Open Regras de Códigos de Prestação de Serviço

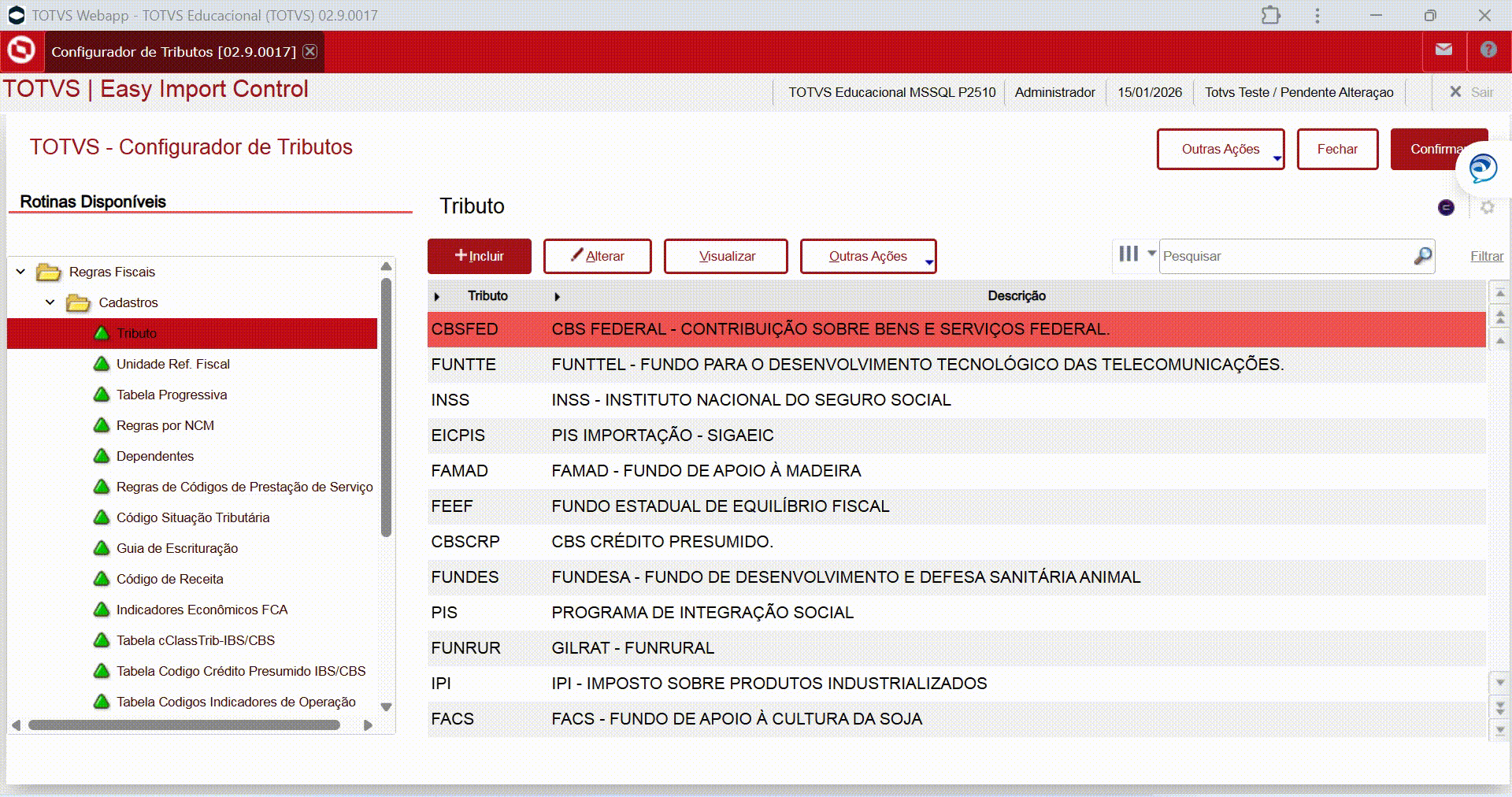245,487
